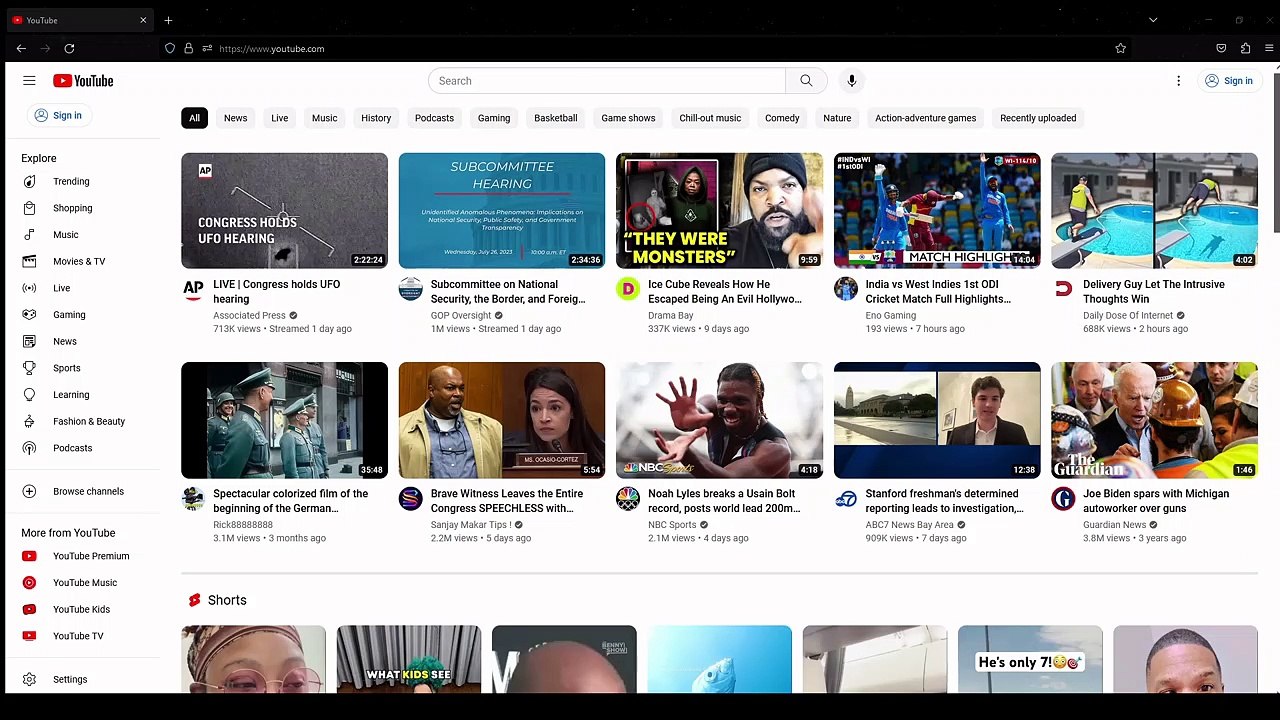Screen dimensions: 1280x720
Task: Select the Nature filter chip
Action: 837,118
